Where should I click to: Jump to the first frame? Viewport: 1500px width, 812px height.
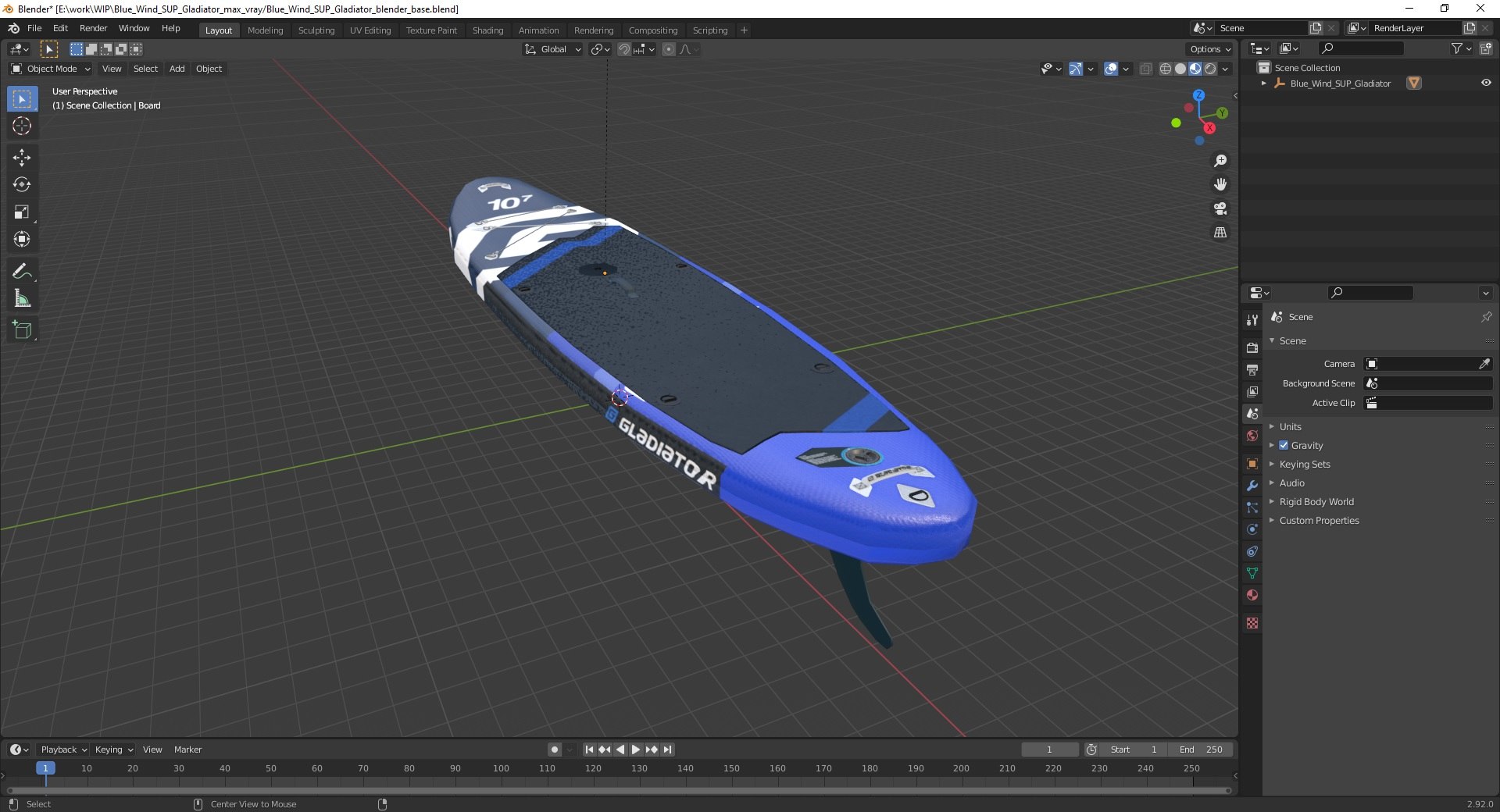tap(589, 750)
